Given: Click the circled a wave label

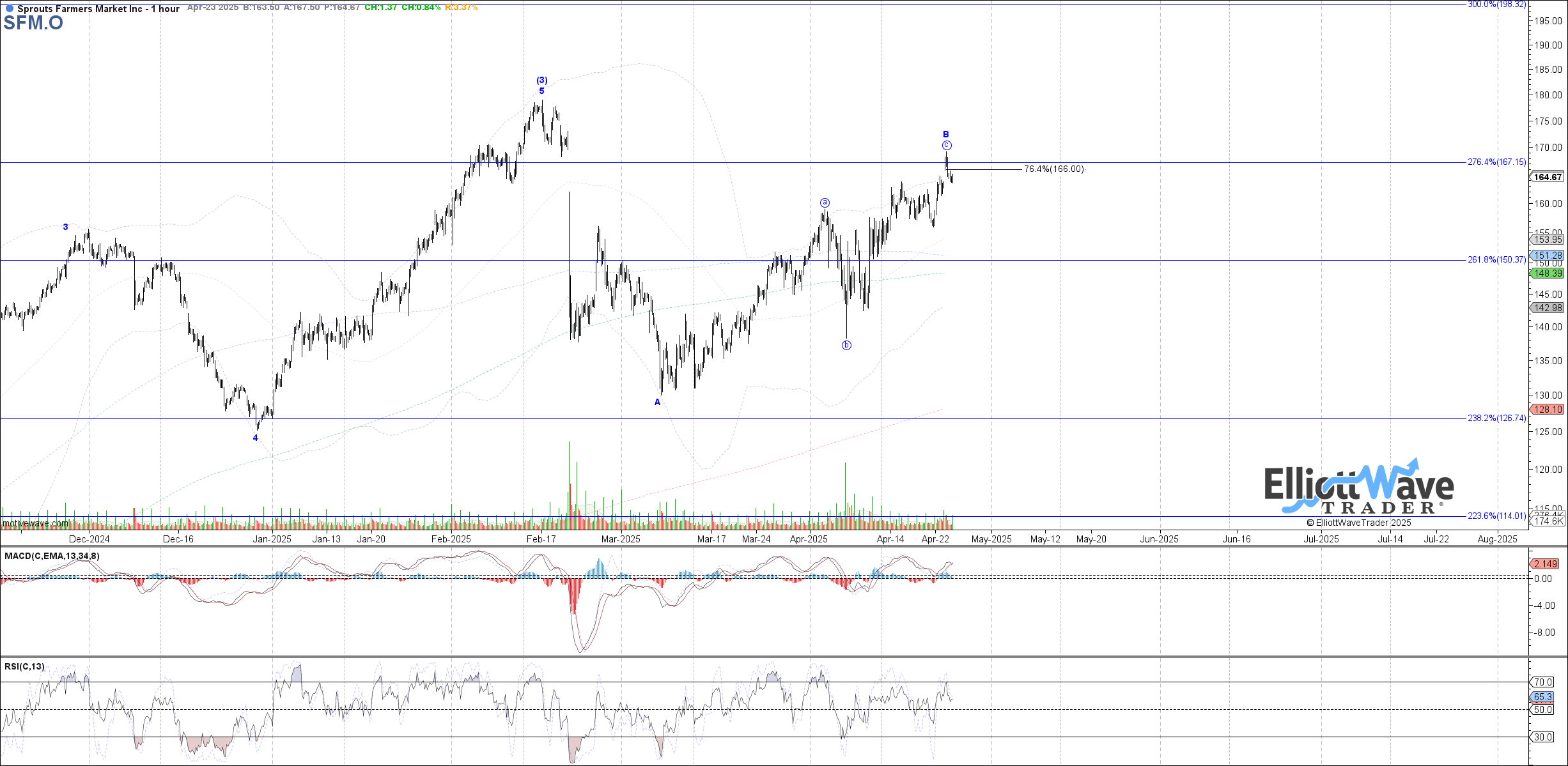Looking at the screenshot, I should click(825, 203).
